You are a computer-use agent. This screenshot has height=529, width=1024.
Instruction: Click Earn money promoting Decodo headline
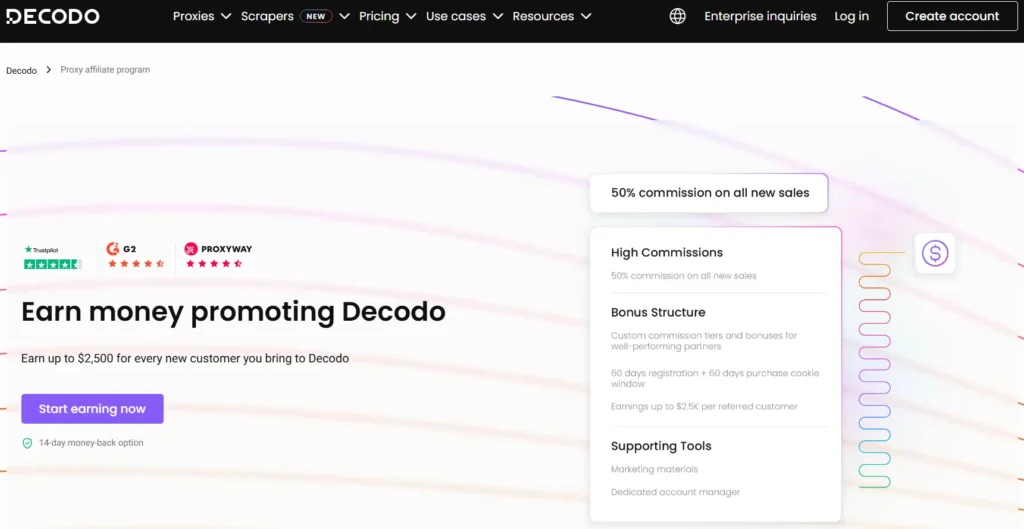(x=233, y=312)
